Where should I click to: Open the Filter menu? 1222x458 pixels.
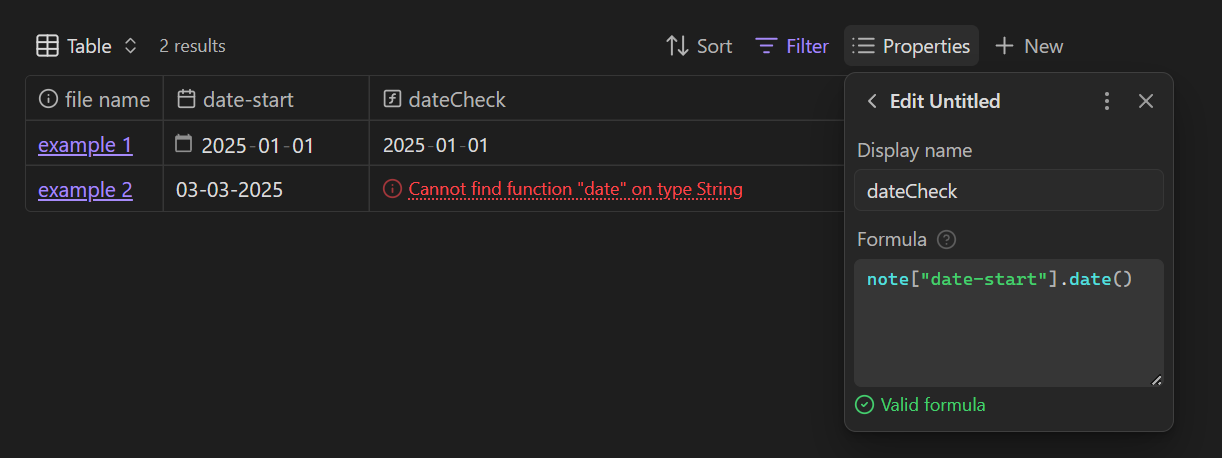tap(792, 46)
